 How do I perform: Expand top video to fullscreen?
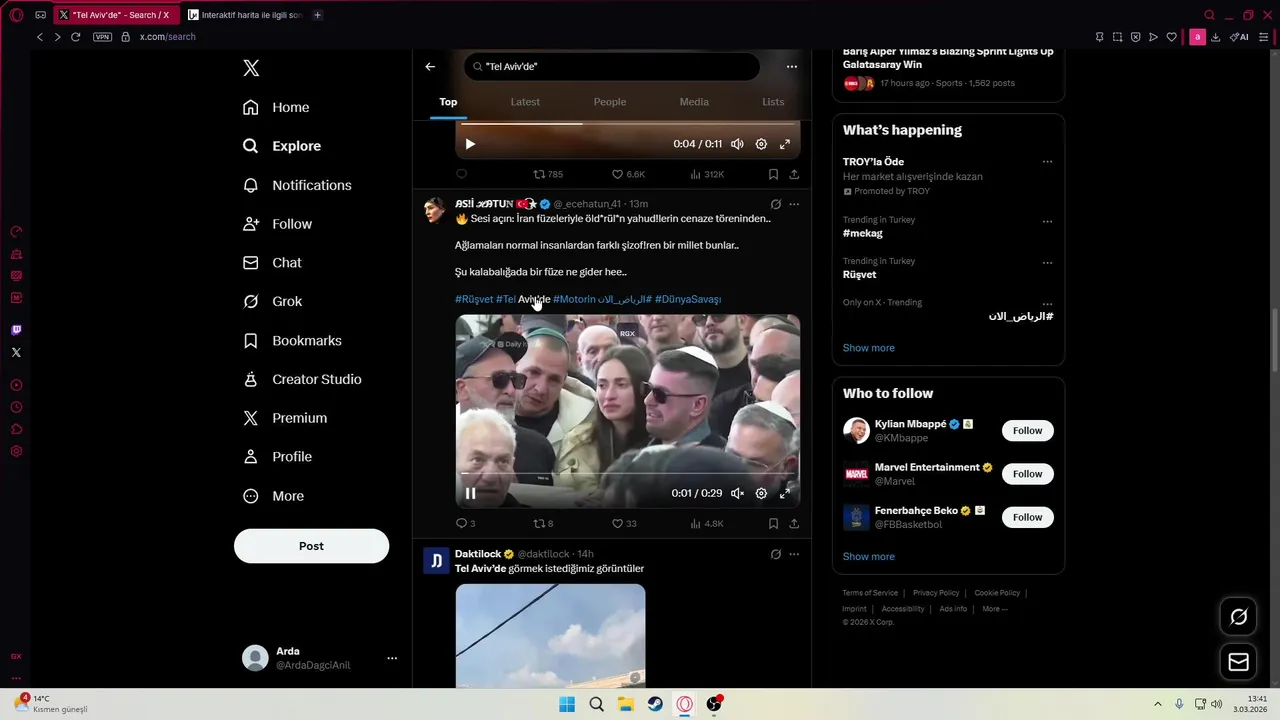point(785,144)
